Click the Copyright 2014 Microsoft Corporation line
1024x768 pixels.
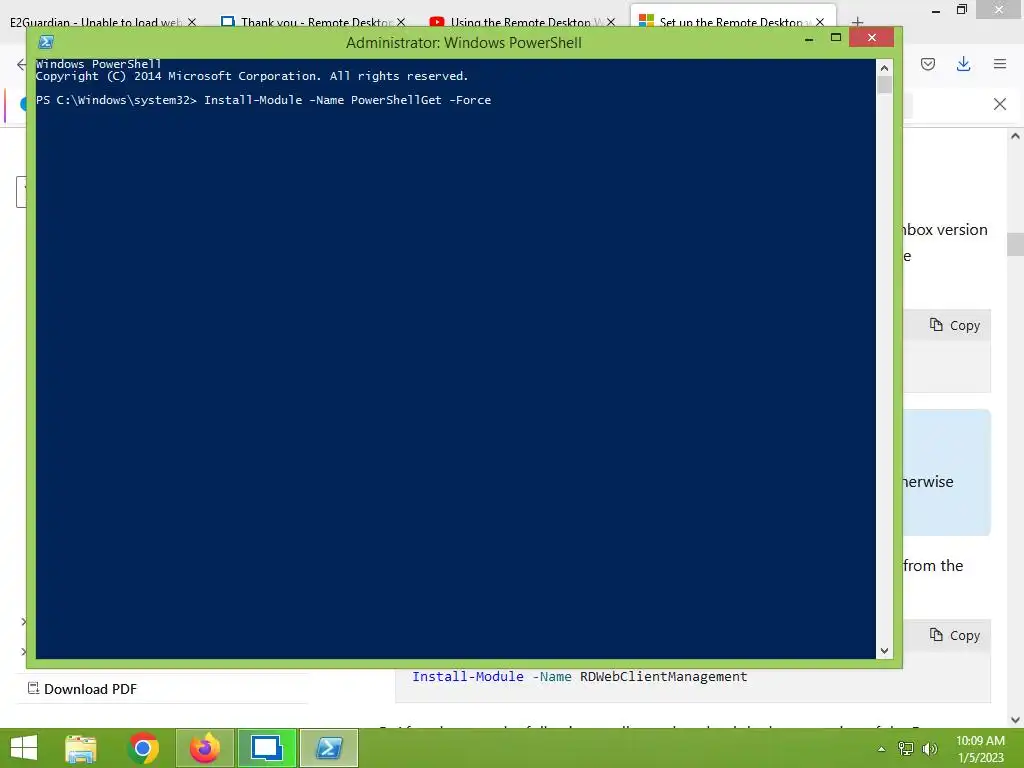click(x=252, y=76)
